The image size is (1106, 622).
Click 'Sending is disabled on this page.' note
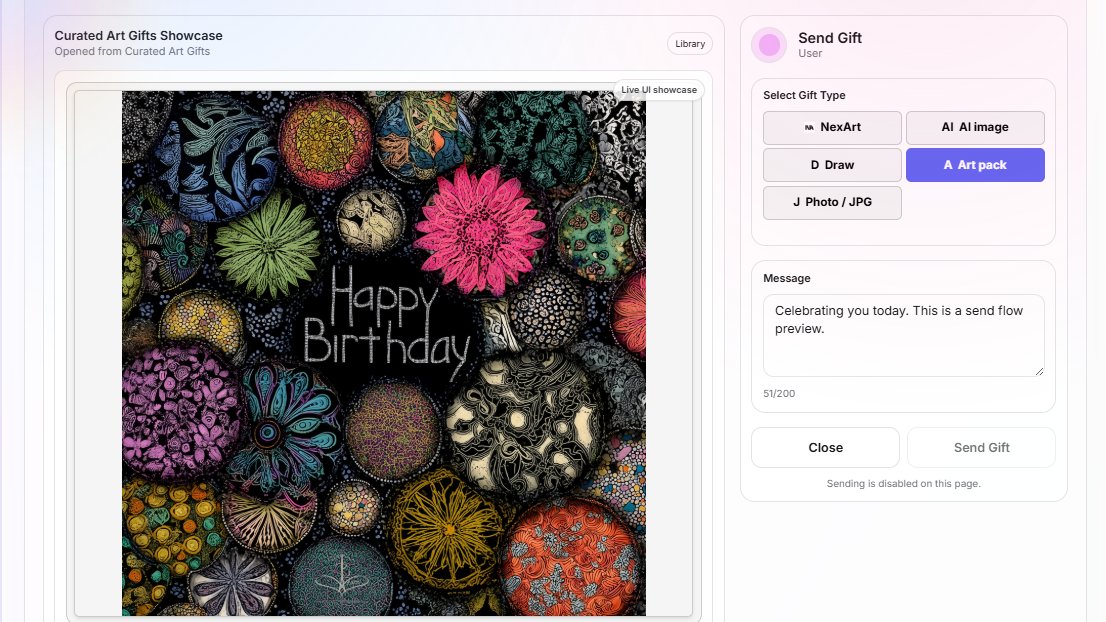[904, 484]
